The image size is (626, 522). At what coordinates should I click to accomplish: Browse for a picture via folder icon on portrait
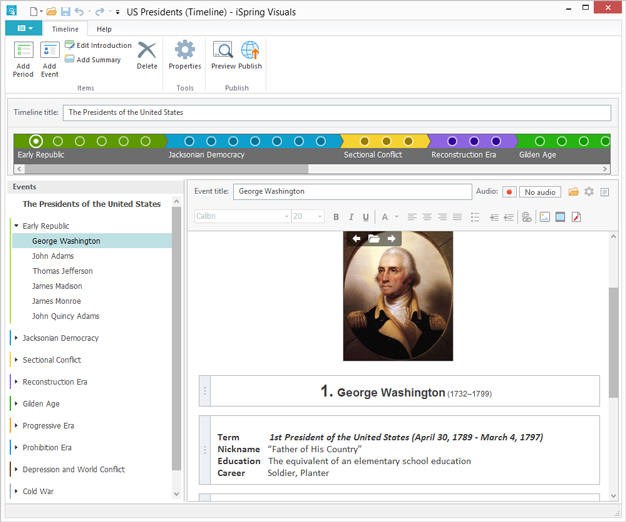pyautogui.click(x=374, y=238)
